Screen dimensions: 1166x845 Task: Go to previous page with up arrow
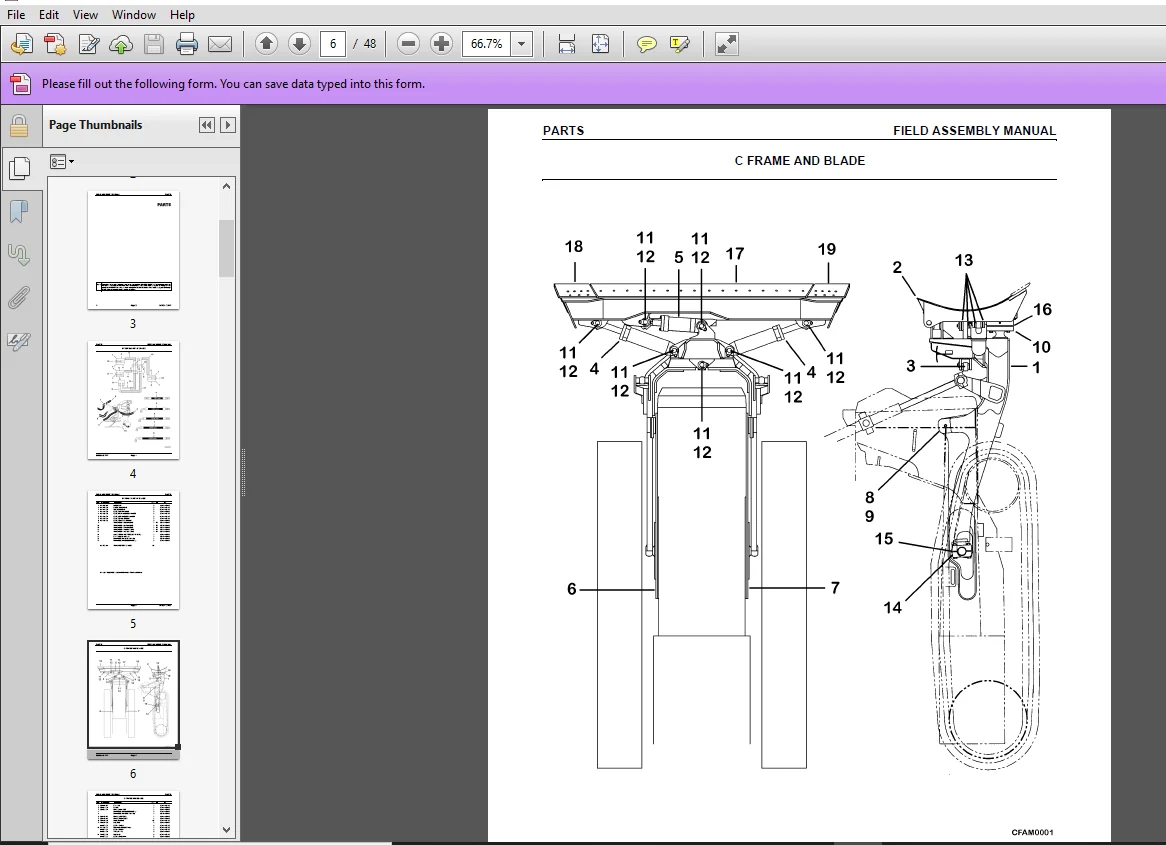point(266,44)
